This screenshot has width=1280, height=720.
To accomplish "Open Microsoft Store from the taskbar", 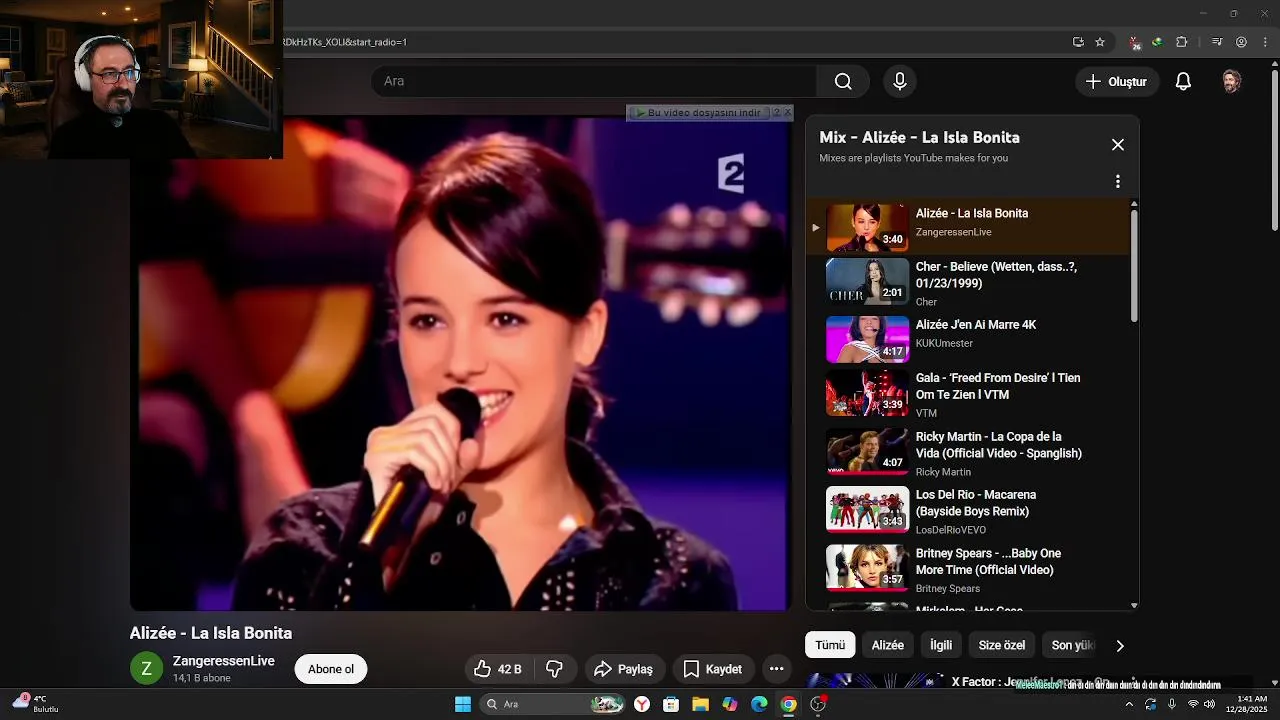I will point(671,704).
